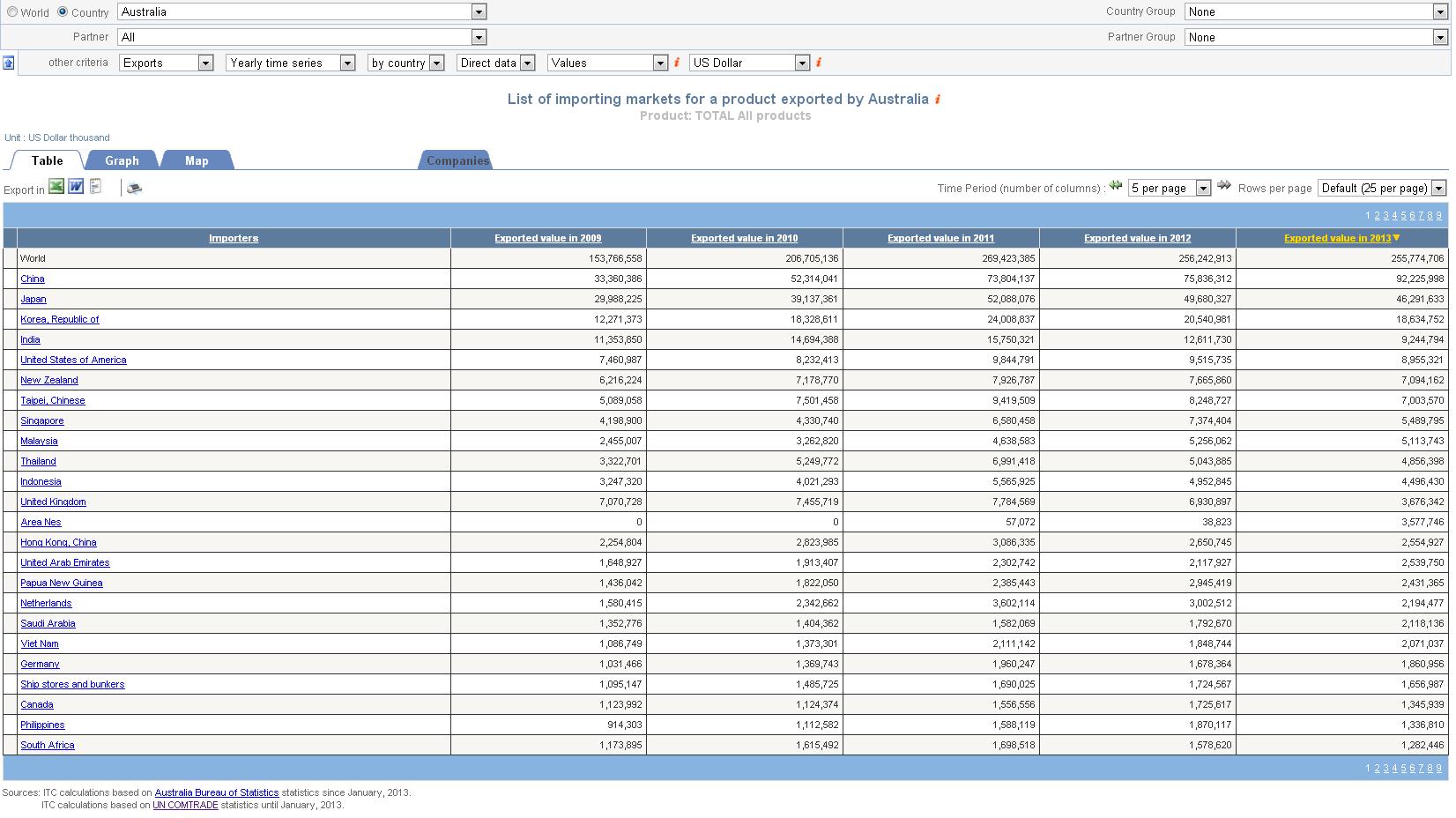Open the Companies tab
This screenshot has height=818, width=1456.
click(x=457, y=160)
